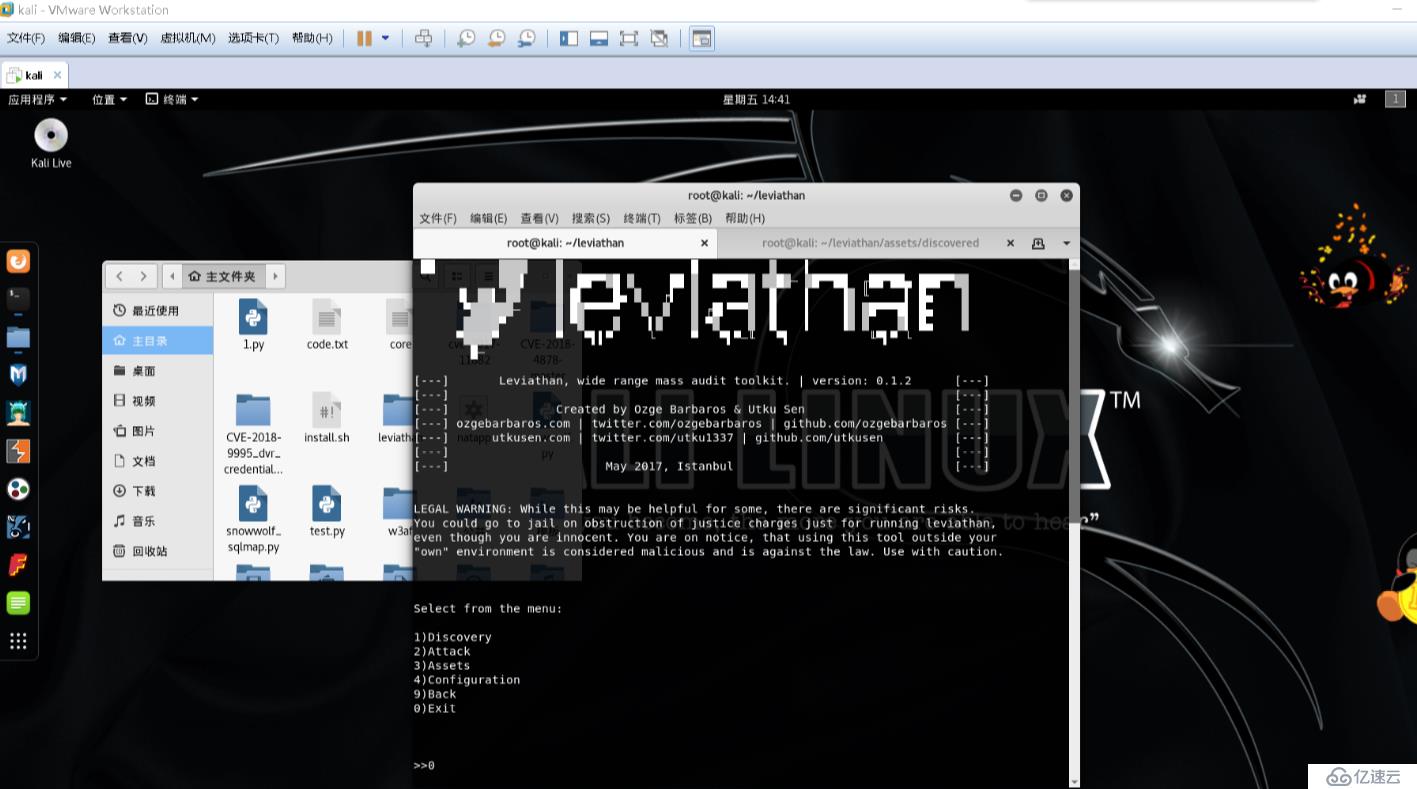Open the VMware 查看(V) menu
This screenshot has width=1417, height=789.
click(x=127, y=38)
